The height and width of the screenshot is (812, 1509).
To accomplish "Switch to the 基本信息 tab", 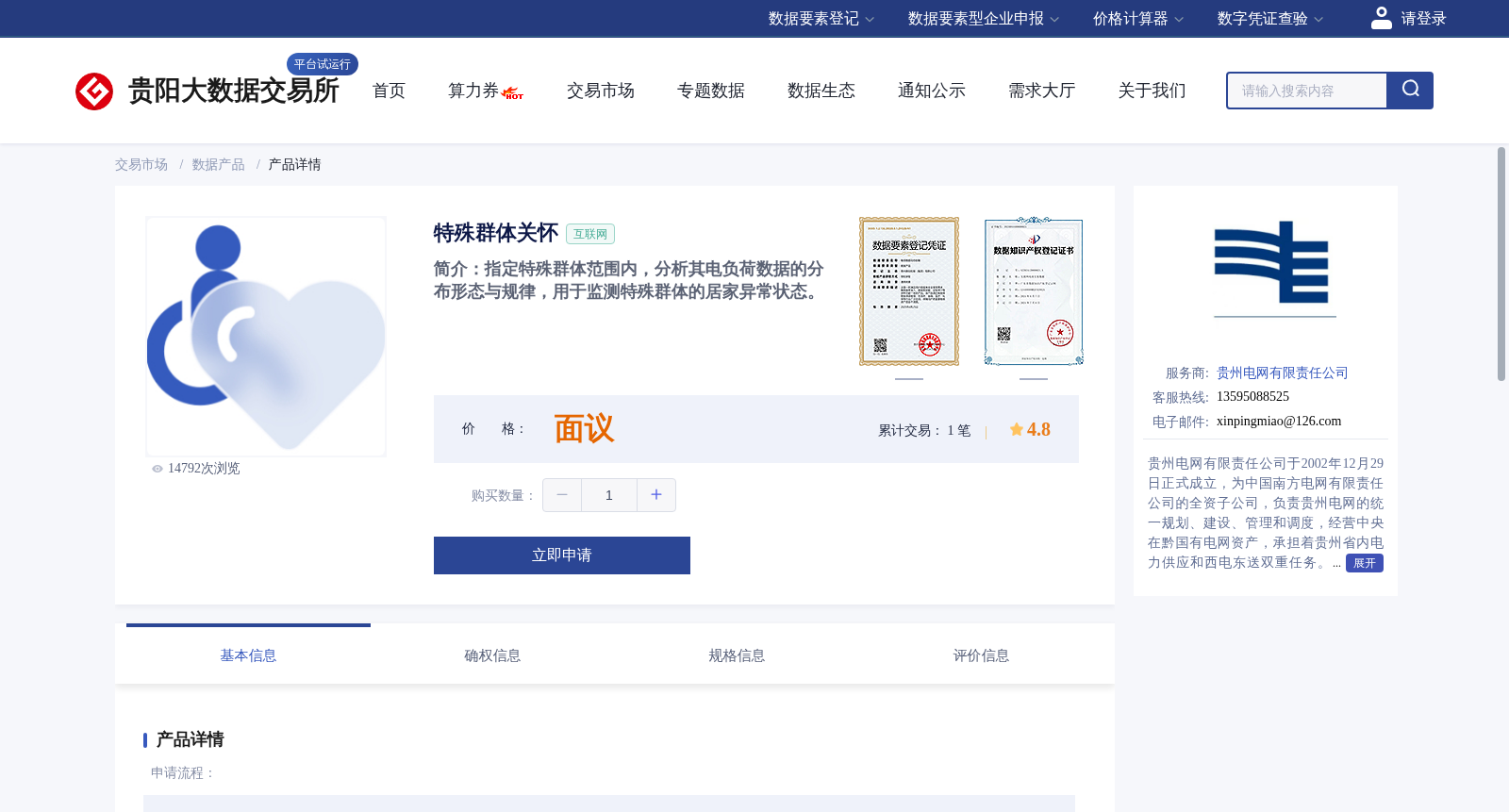I will [248, 655].
